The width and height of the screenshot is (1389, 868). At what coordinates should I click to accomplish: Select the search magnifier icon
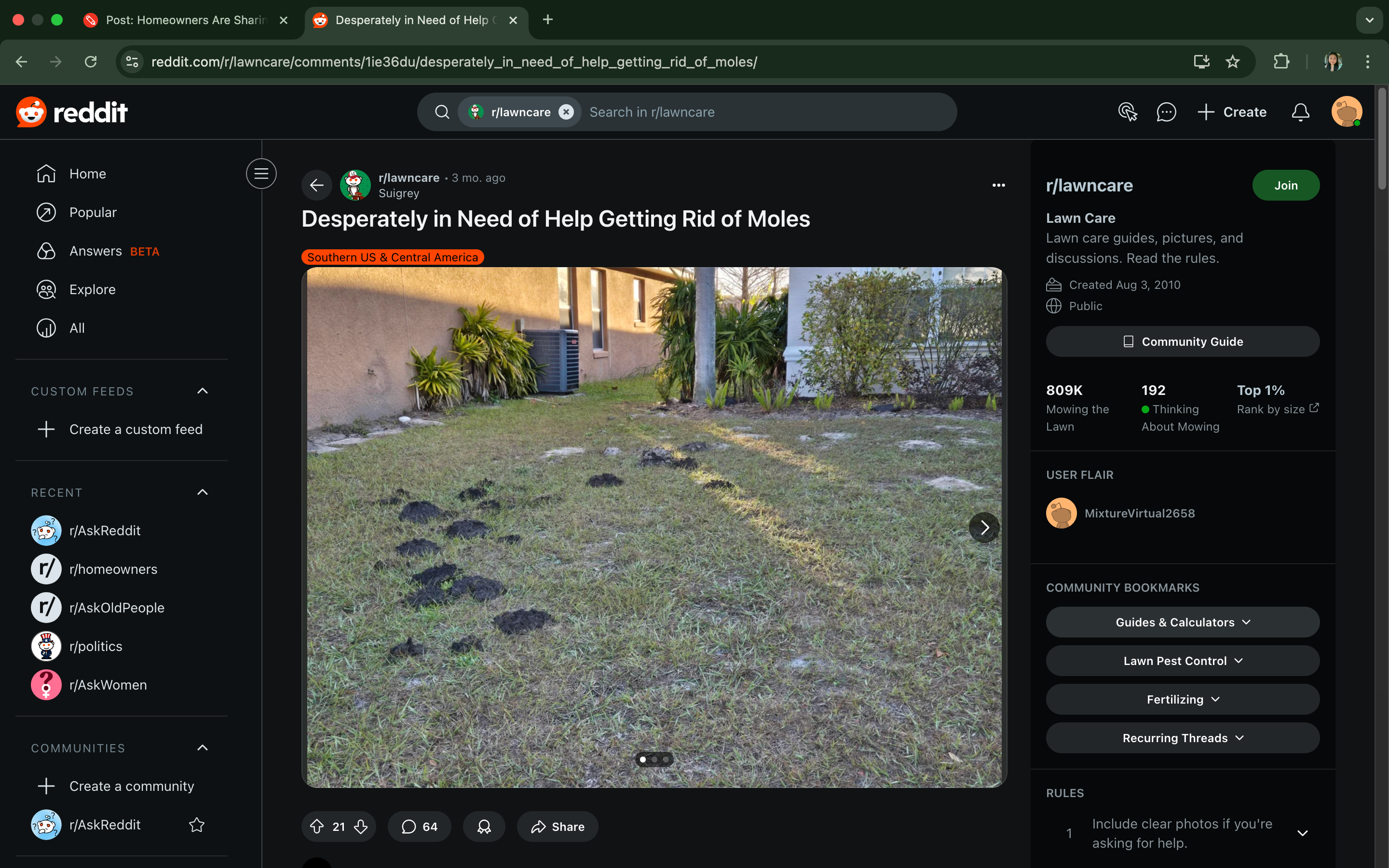[441, 112]
